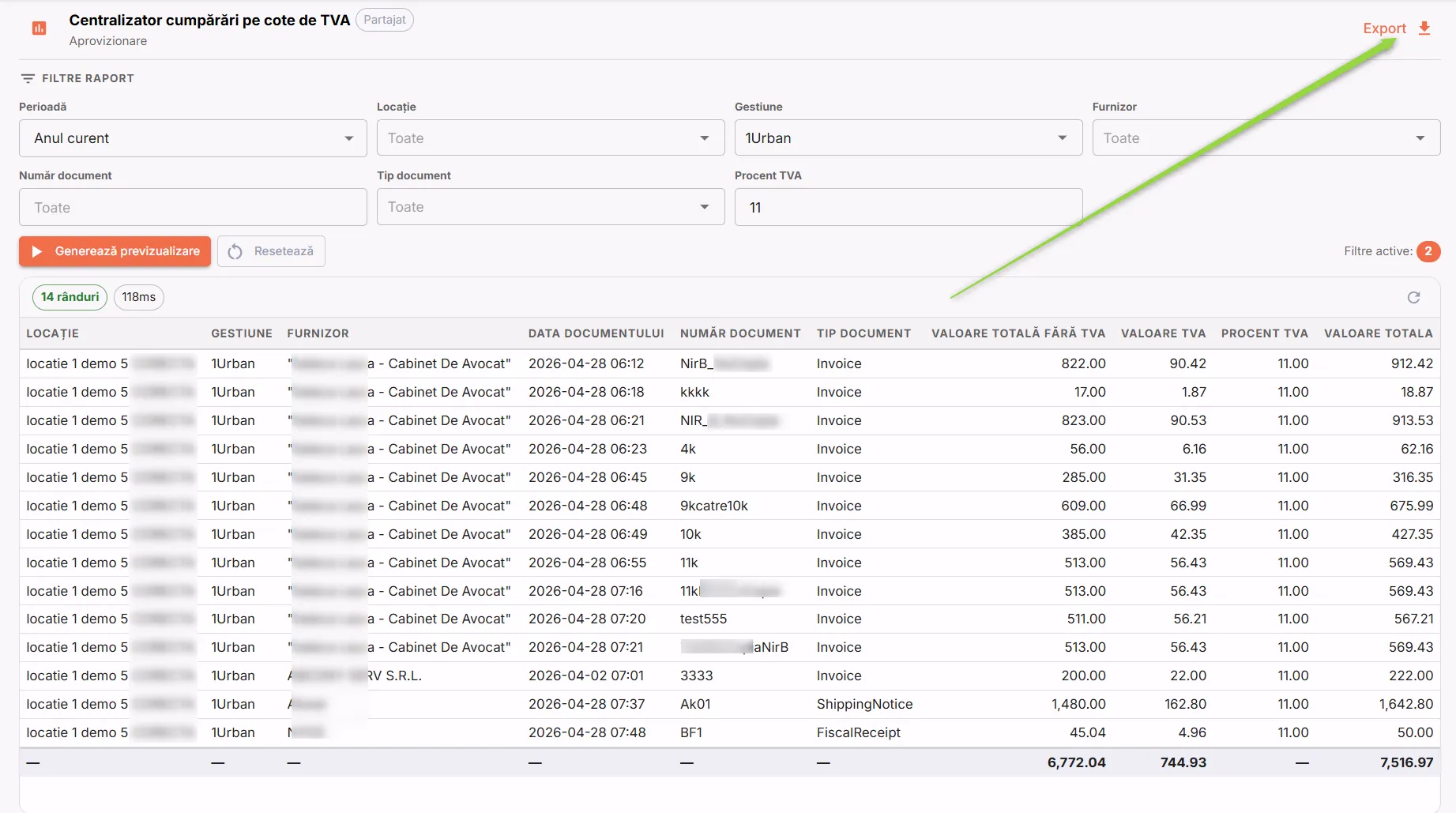Click document number test555 cell
The height and width of the screenshot is (813, 1456).
tap(704, 619)
